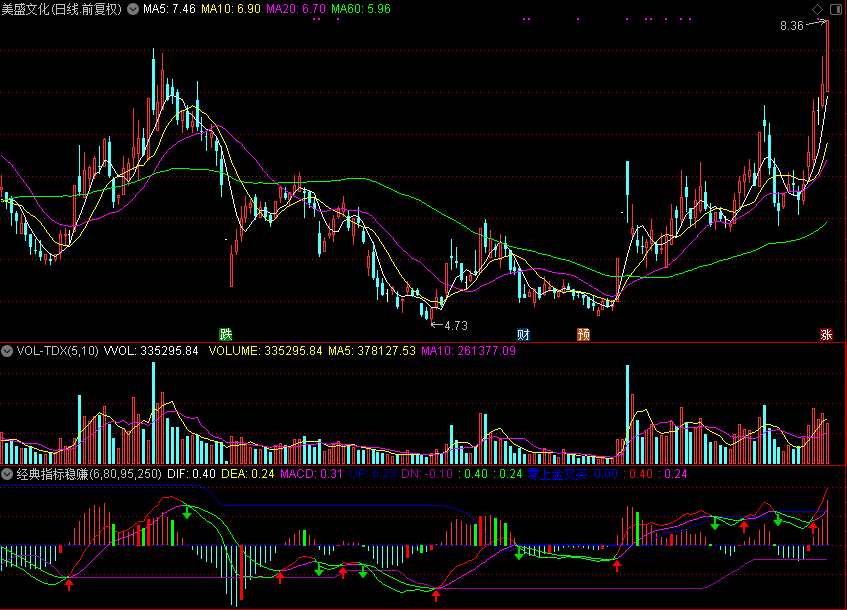Open the 经典指标稳赚 indicator dropdown arrow
Image resolution: width=847 pixels, height=610 pixels.
click(8, 473)
